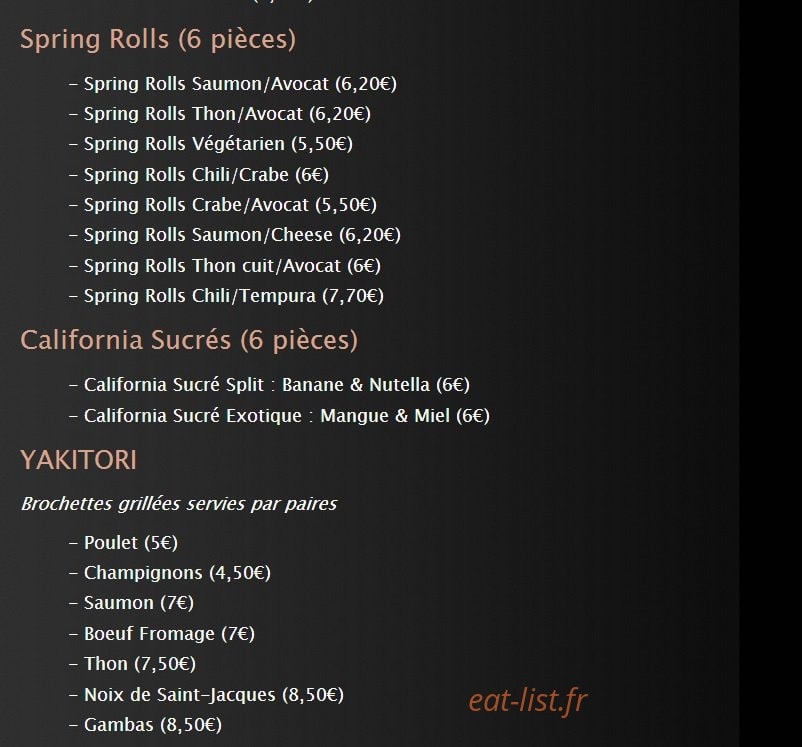Pick the Boeuf Fromage skewer

point(162,634)
